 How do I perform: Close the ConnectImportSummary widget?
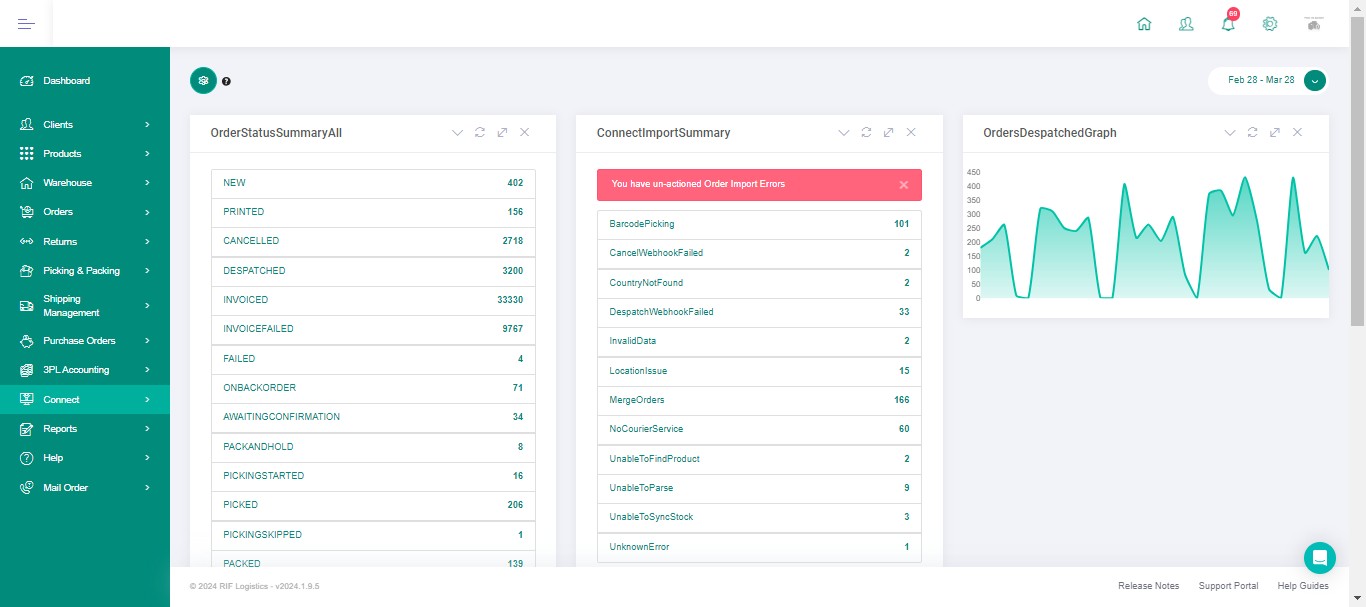911,132
